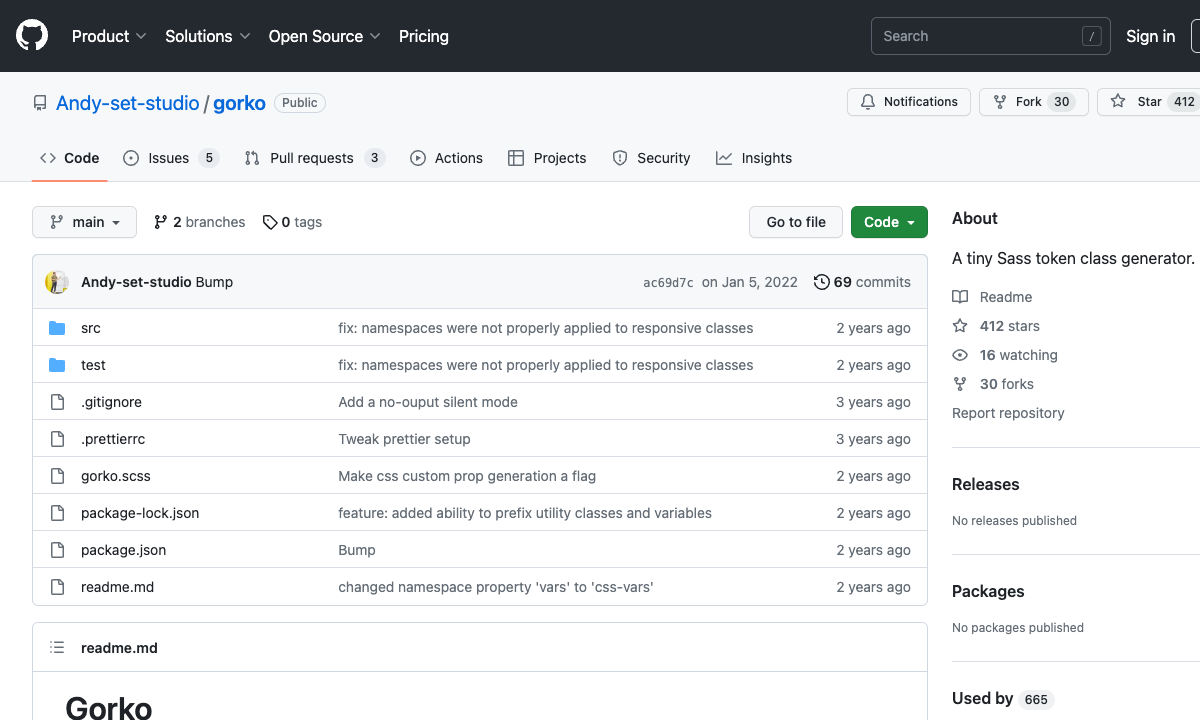Click the package.json file icon

(x=57, y=550)
